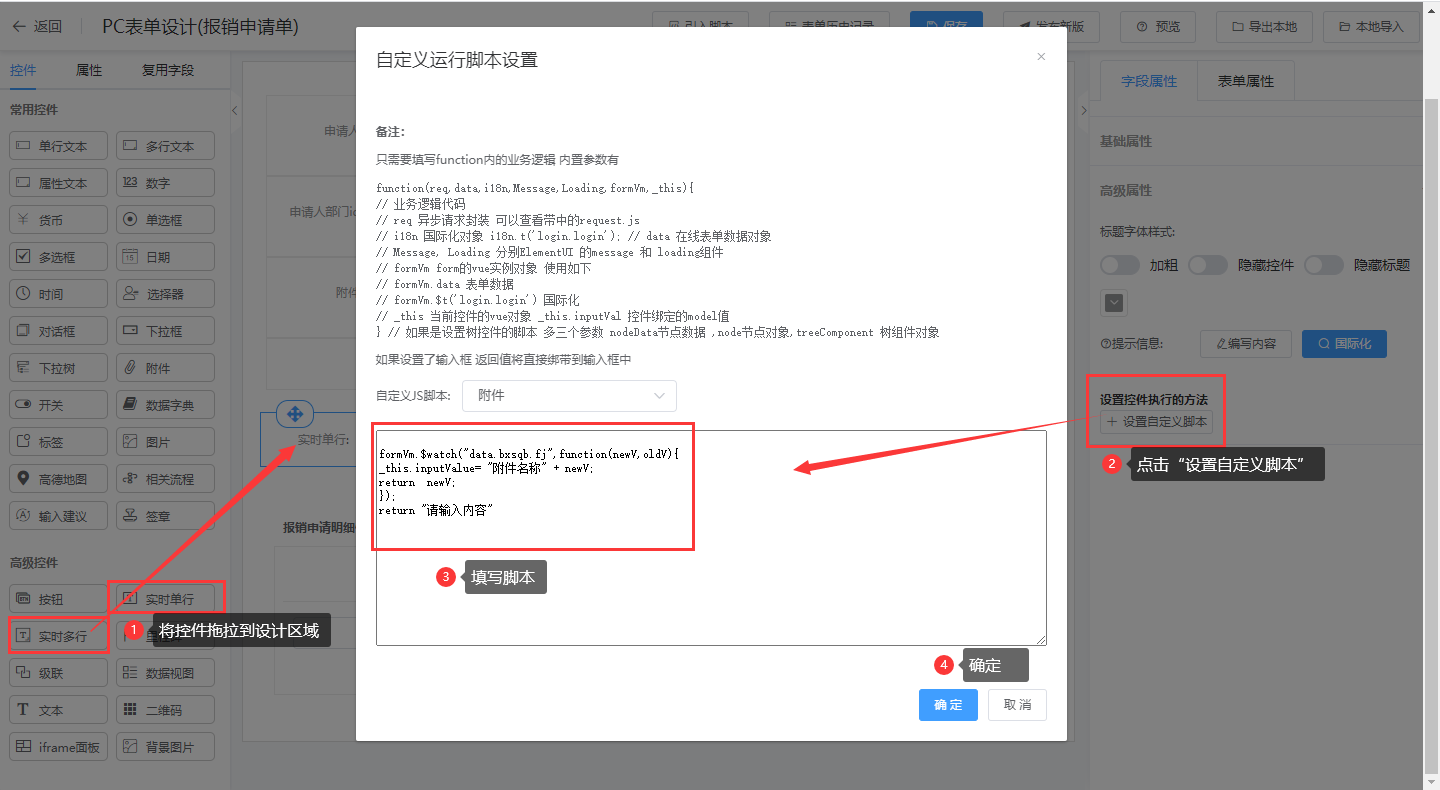Screen dimensions: 1440x790
Task: Click the 返回 back link
Action: click(x=37, y=27)
